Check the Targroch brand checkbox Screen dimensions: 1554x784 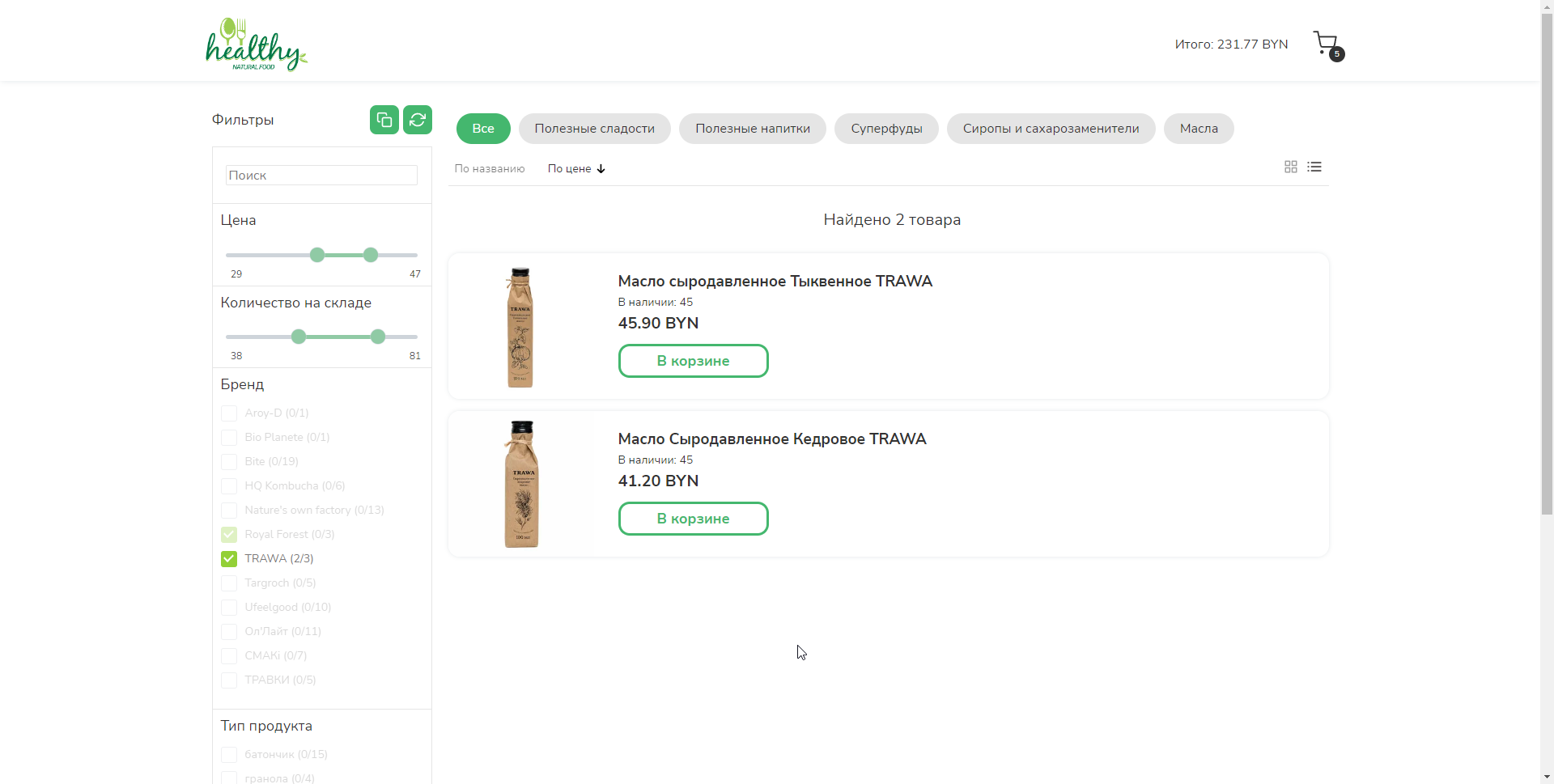pos(229,583)
